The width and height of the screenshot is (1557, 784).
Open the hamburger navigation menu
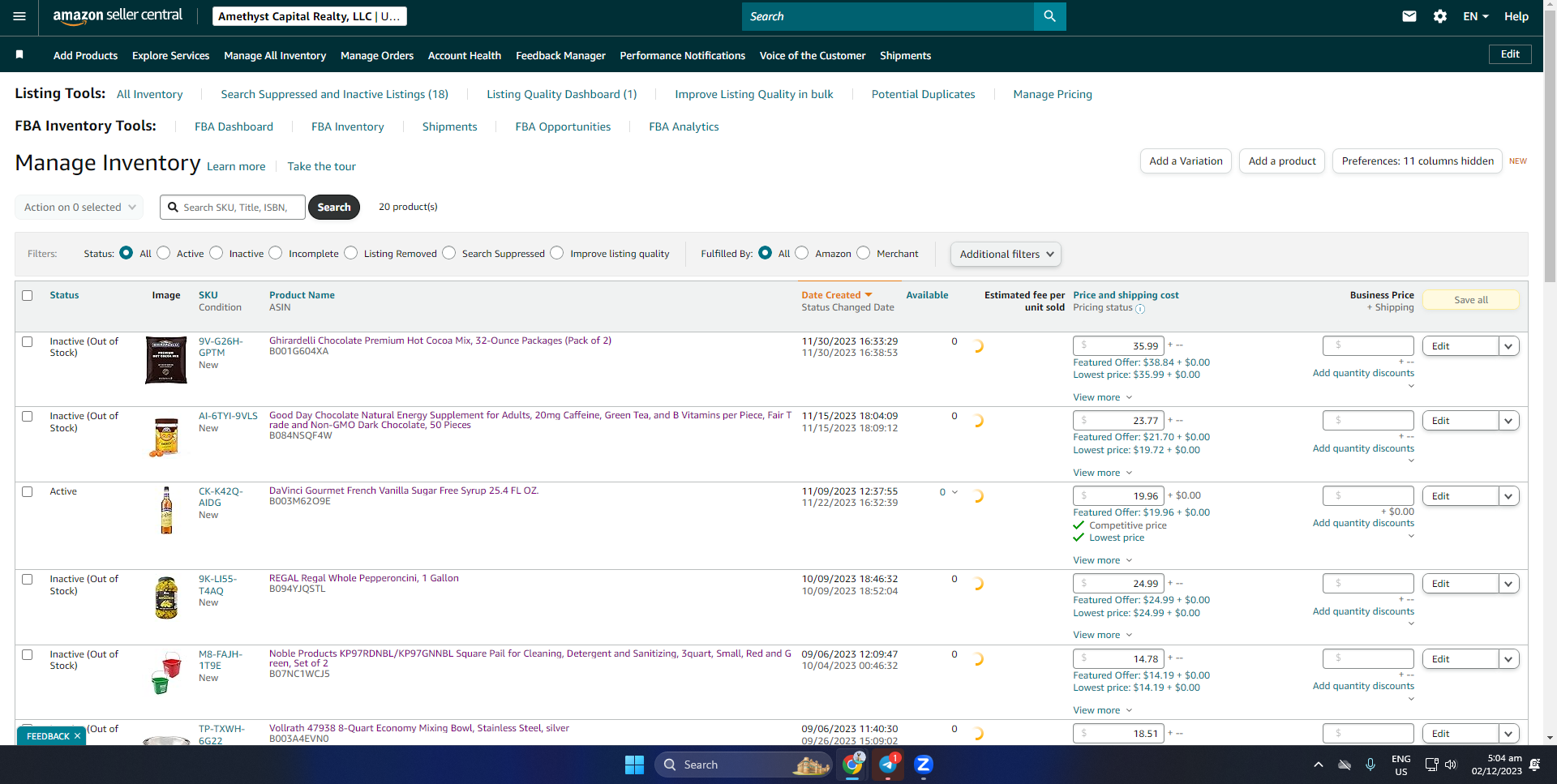19,16
